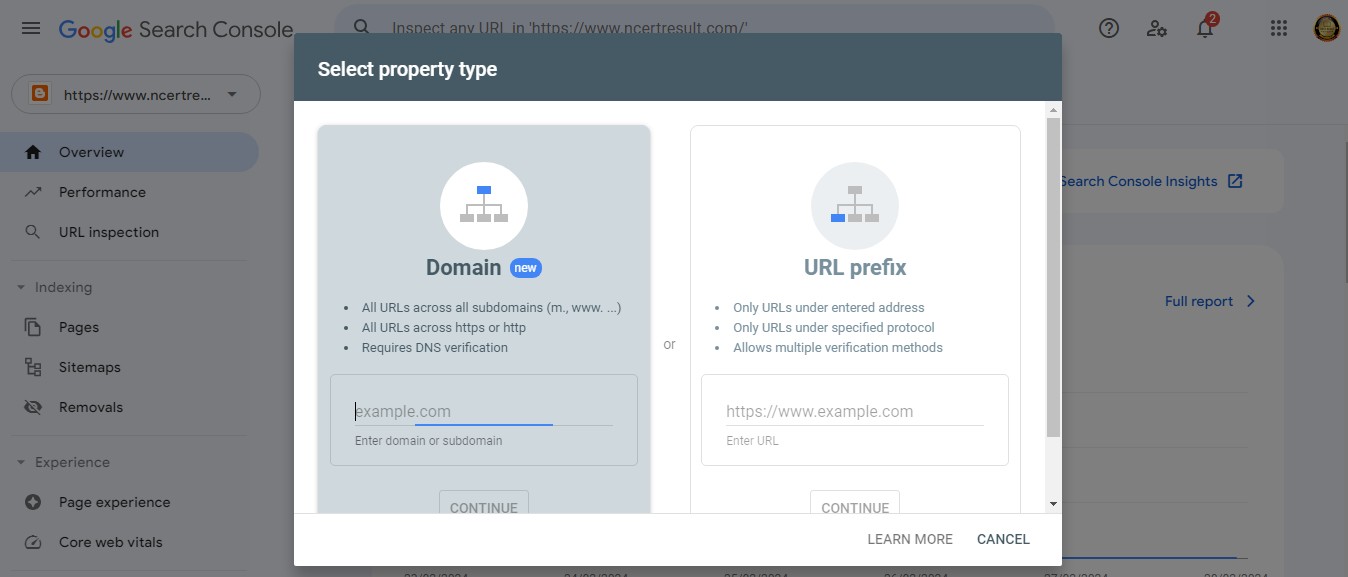Click the Domain heading text
Image resolution: width=1348 pixels, height=577 pixels.
(x=464, y=268)
